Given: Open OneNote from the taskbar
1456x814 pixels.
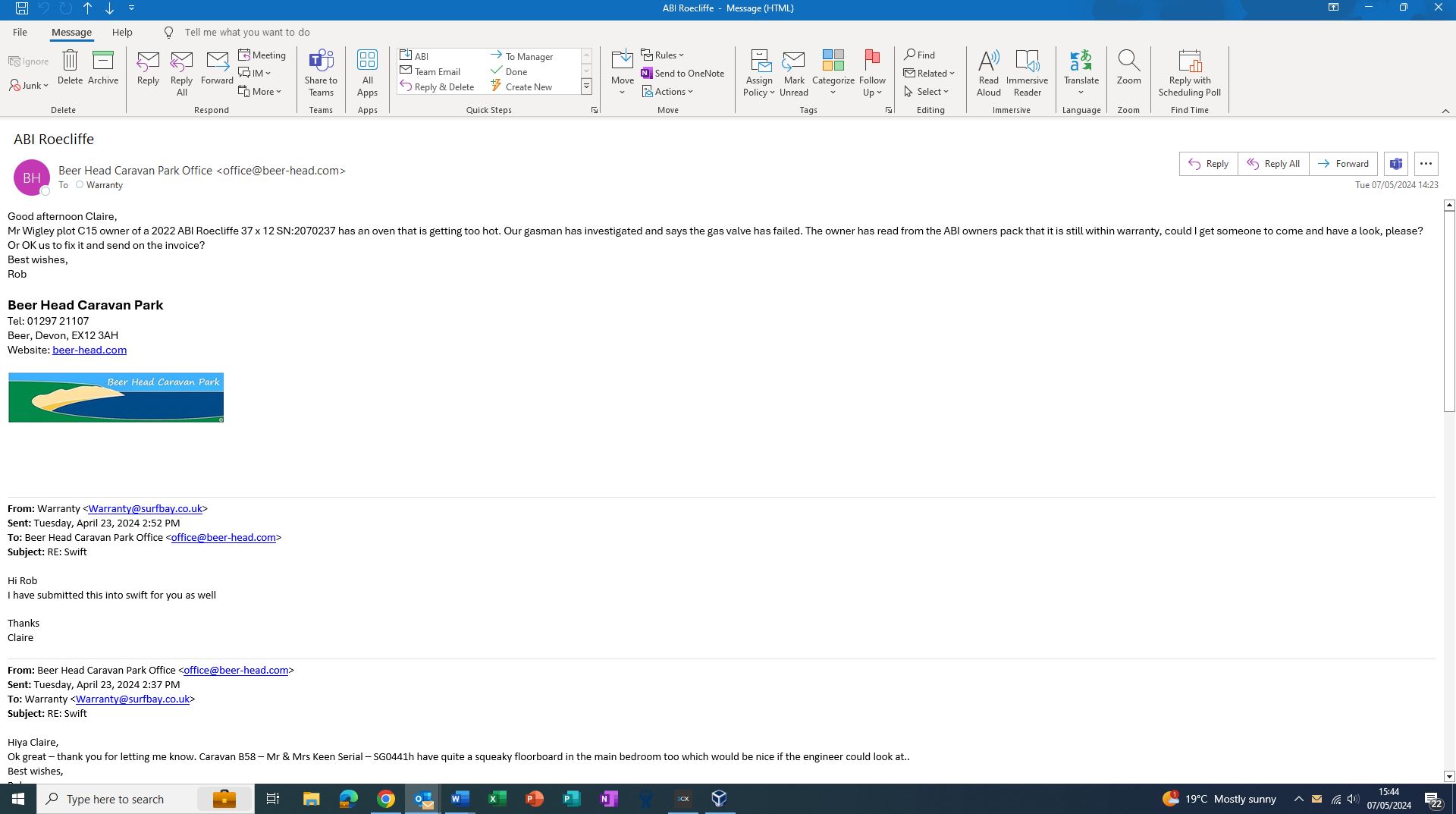Looking at the screenshot, I should click(608, 799).
